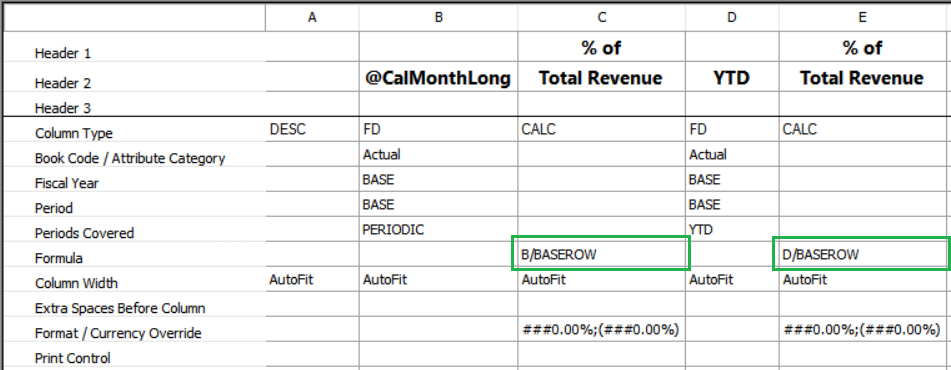Click Extra Spaces Before Column row label
This screenshot has height=370, width=951.
[119, 308]
